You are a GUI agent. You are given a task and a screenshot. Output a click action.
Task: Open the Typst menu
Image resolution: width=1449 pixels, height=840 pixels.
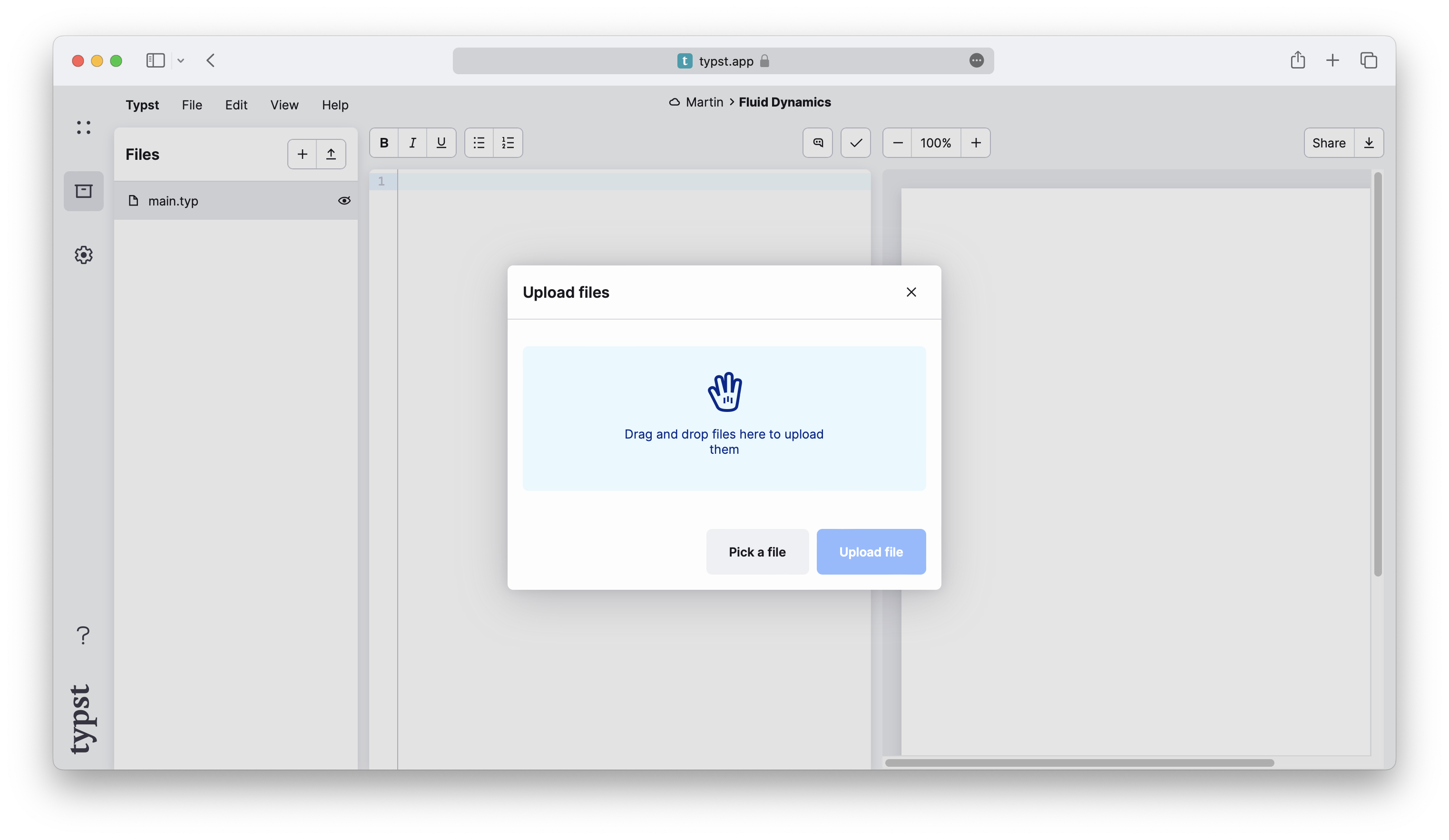click(142, 105)
